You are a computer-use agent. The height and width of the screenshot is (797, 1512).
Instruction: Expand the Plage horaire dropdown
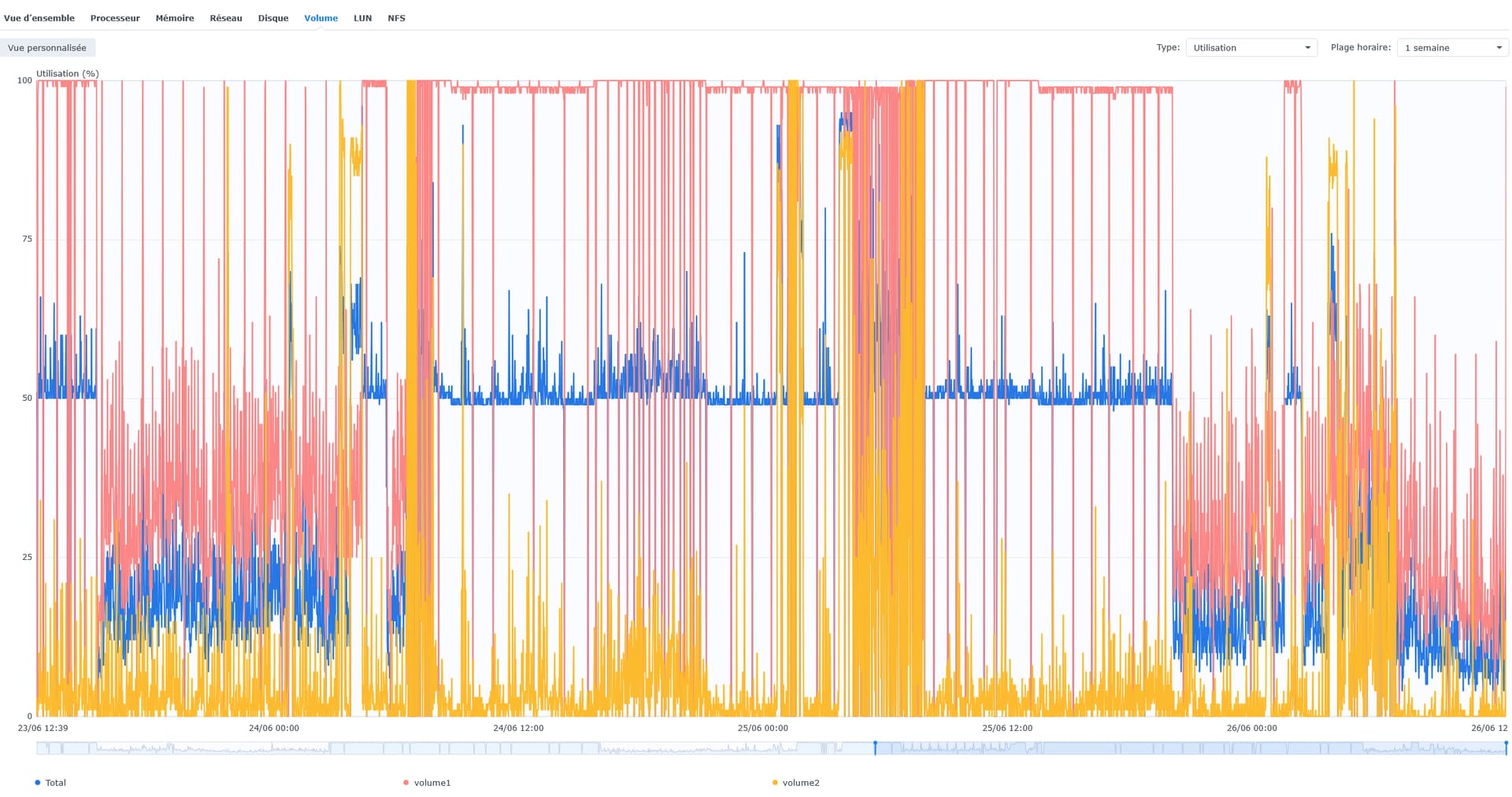tap(1452, 48)
